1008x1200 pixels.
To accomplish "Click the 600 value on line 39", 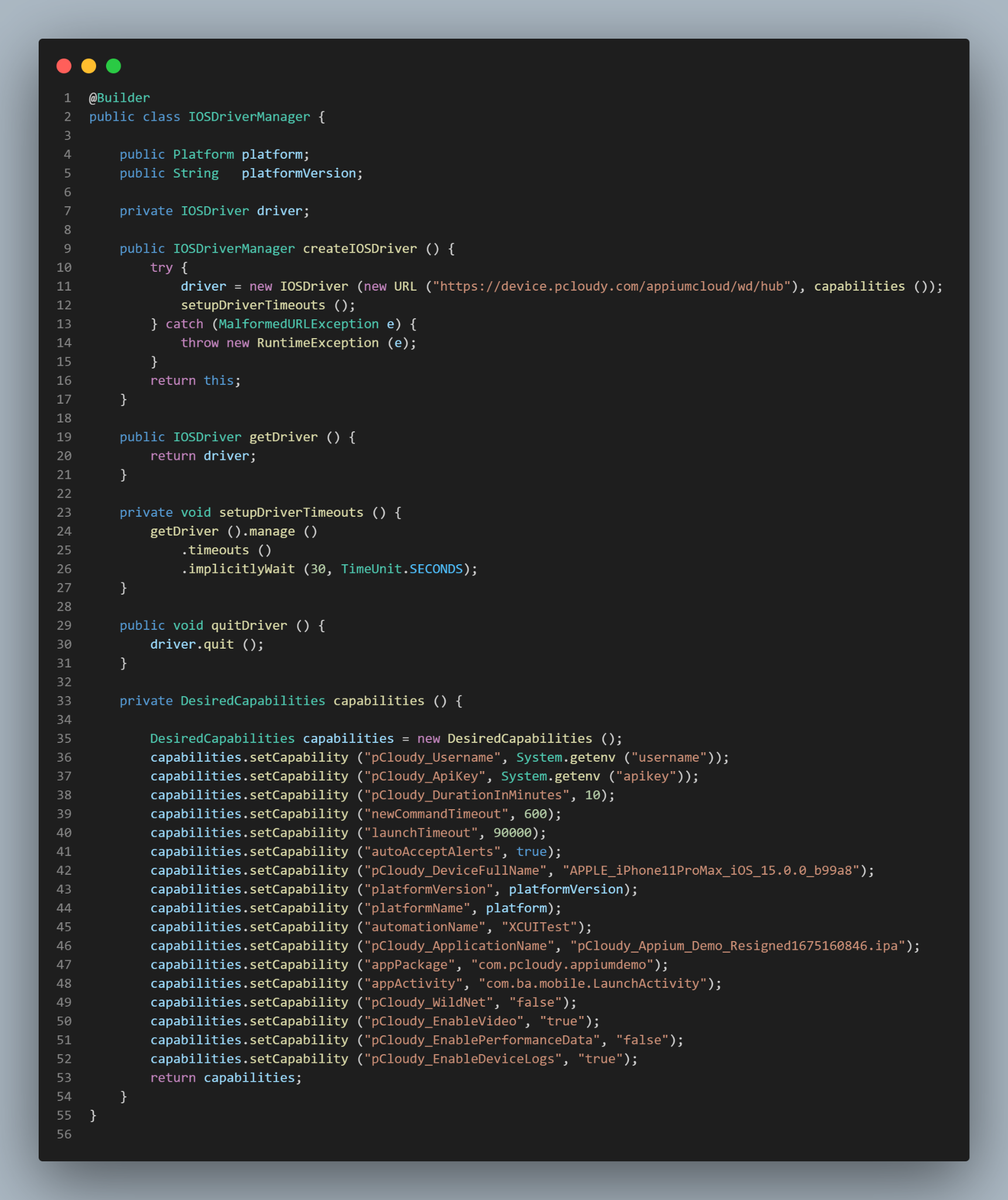I will [535, 814].
